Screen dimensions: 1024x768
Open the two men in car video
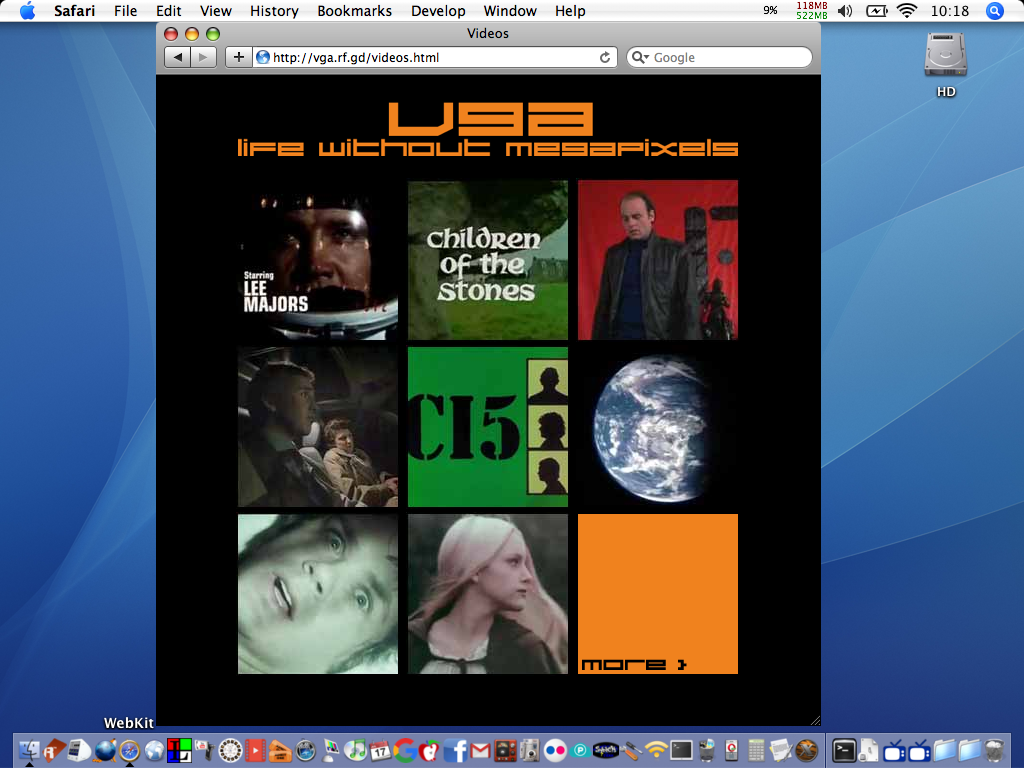318,427
